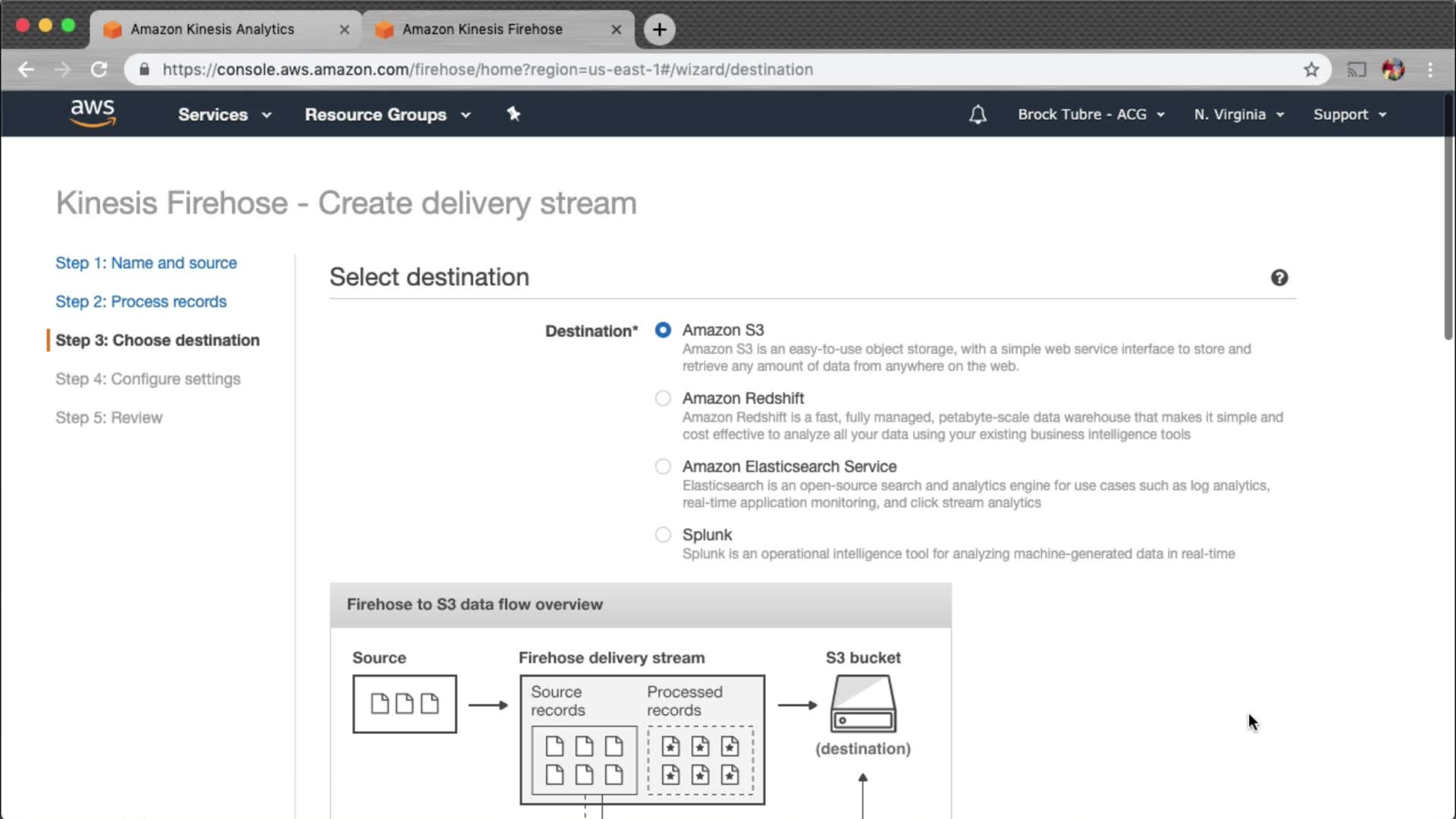Expand the N. Virginia region selector
This screenshot has height=819, width=1456.
point(1238,115)
